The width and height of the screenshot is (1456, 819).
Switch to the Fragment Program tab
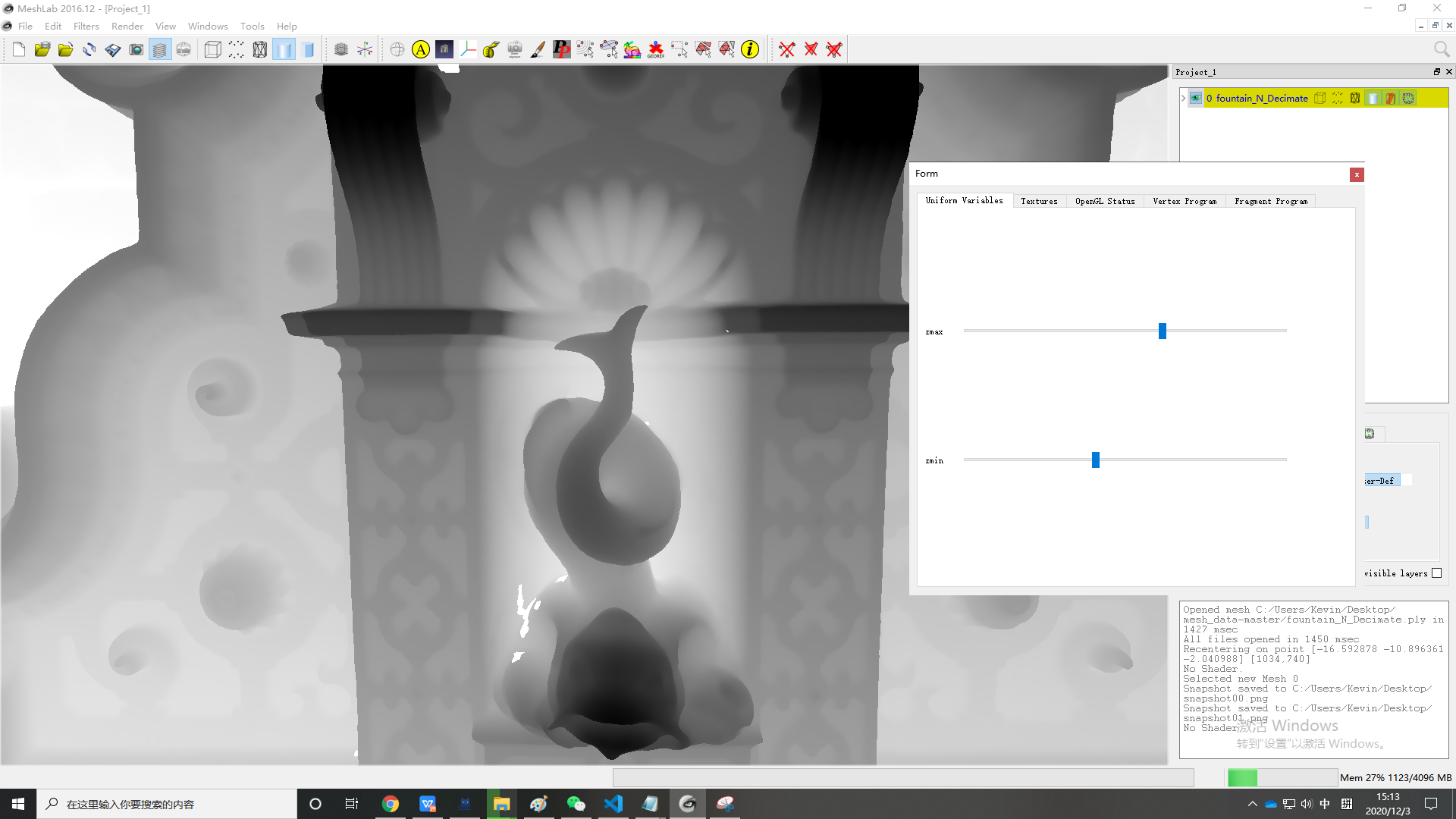(1271, 201)
